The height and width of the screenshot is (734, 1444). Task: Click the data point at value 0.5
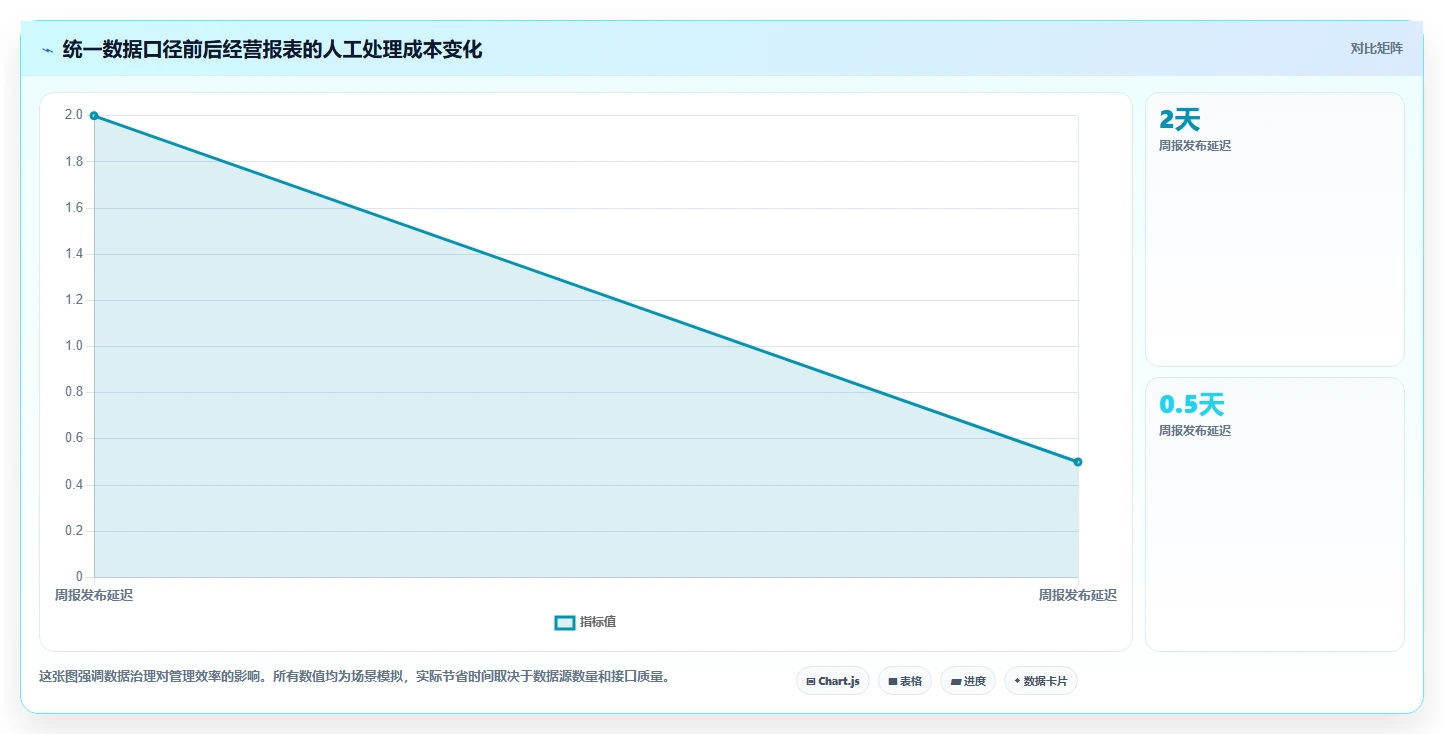point(1078,462)
